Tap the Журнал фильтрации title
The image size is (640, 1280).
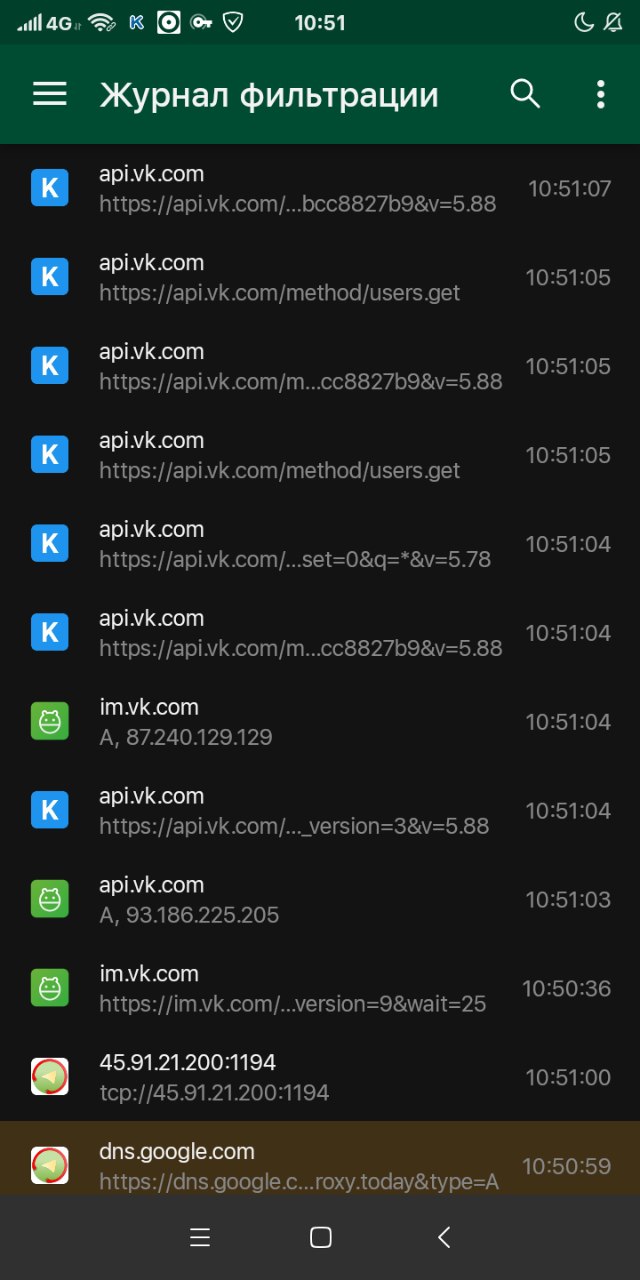pyautogui.click(x=269, y=95)
